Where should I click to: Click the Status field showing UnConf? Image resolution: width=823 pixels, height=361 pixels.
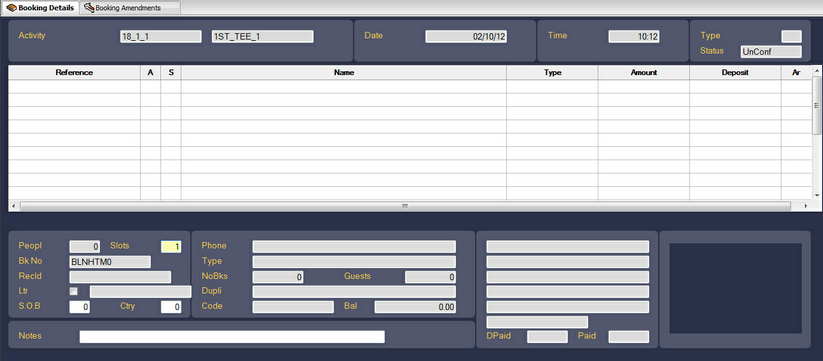pyautogui.click(x=771, y=51)
